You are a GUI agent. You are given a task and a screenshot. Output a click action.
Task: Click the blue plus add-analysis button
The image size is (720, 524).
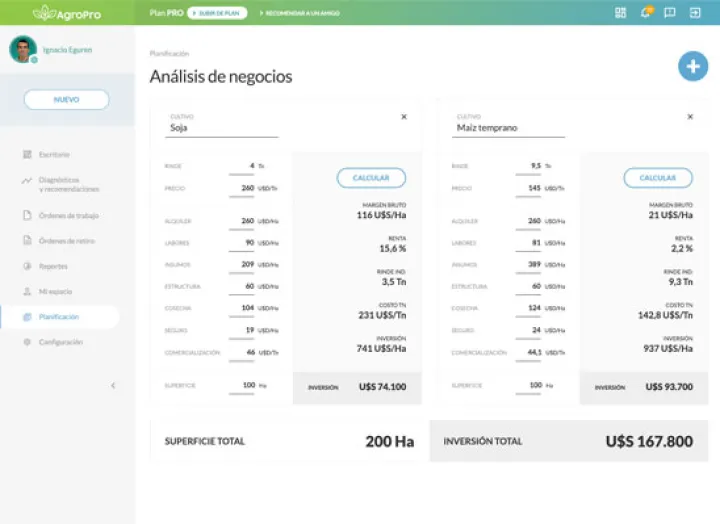[692, 67]
